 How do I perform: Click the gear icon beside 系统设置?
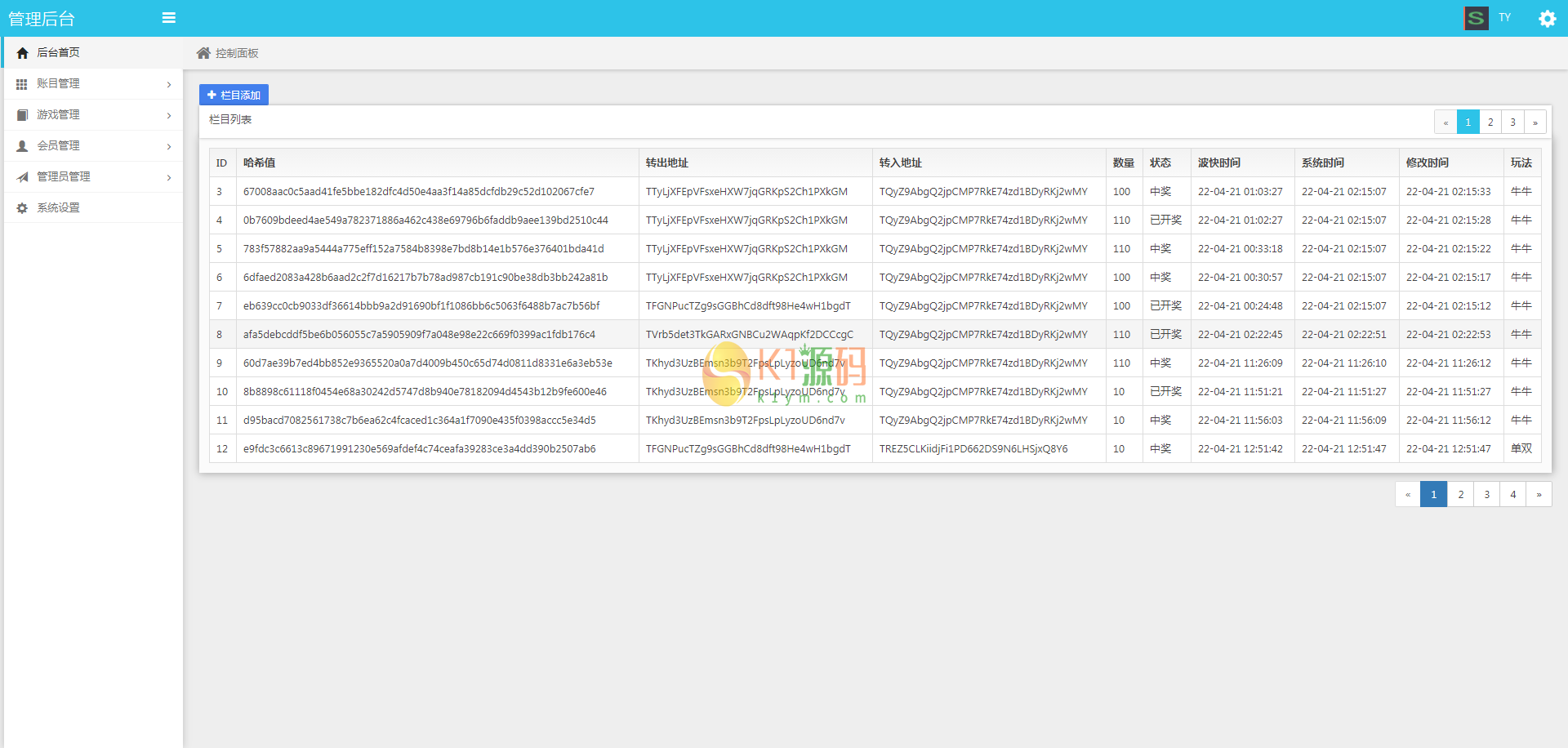[22, 208]
